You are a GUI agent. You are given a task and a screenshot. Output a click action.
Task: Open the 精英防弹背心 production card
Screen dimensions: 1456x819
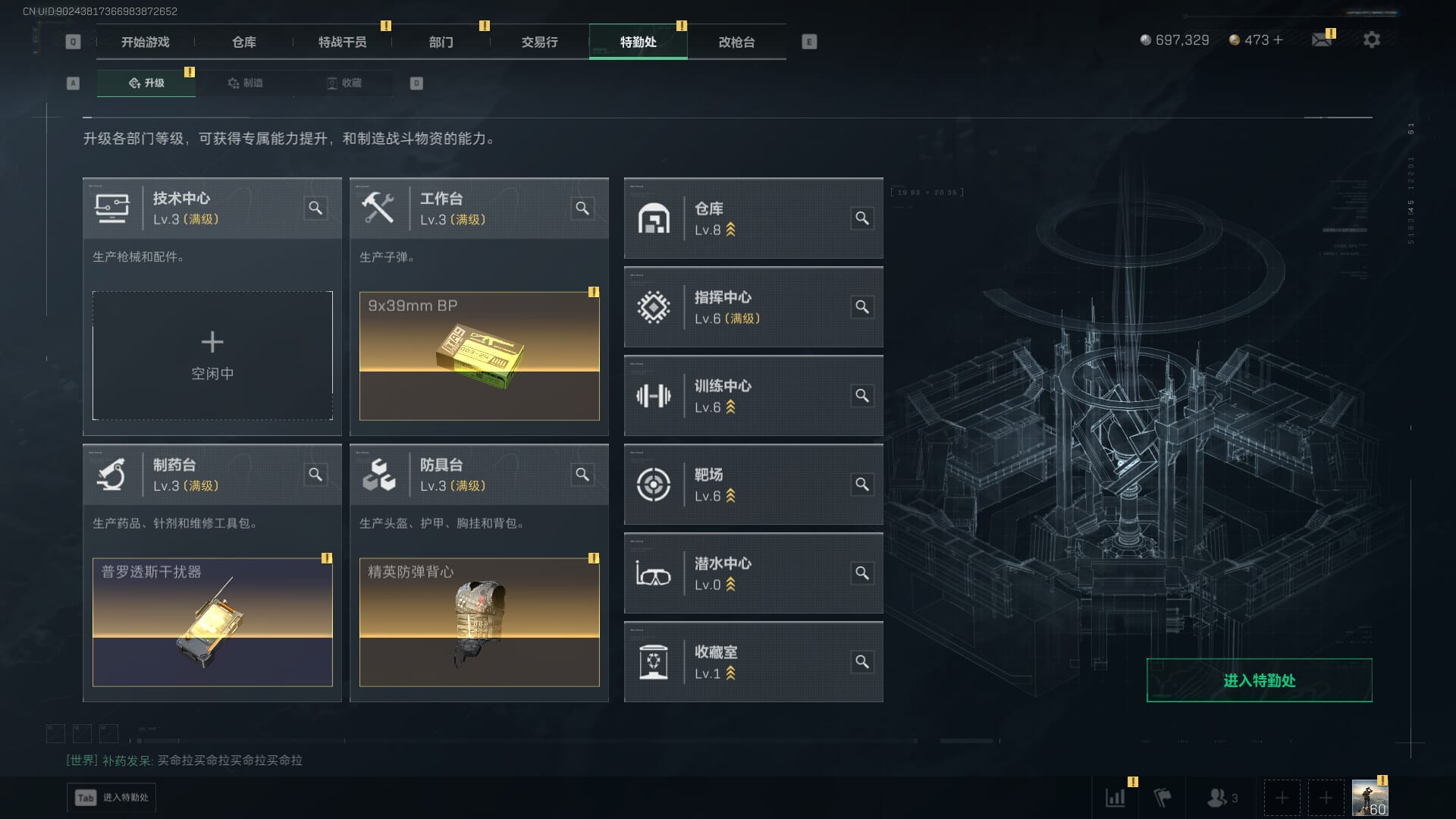click(479, 622)
